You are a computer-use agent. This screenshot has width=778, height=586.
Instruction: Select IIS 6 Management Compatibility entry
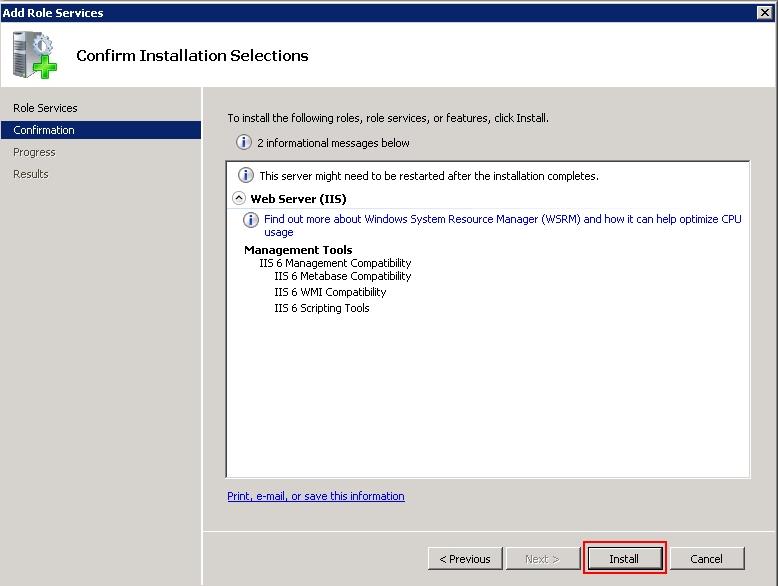click(x=335, y=263)
